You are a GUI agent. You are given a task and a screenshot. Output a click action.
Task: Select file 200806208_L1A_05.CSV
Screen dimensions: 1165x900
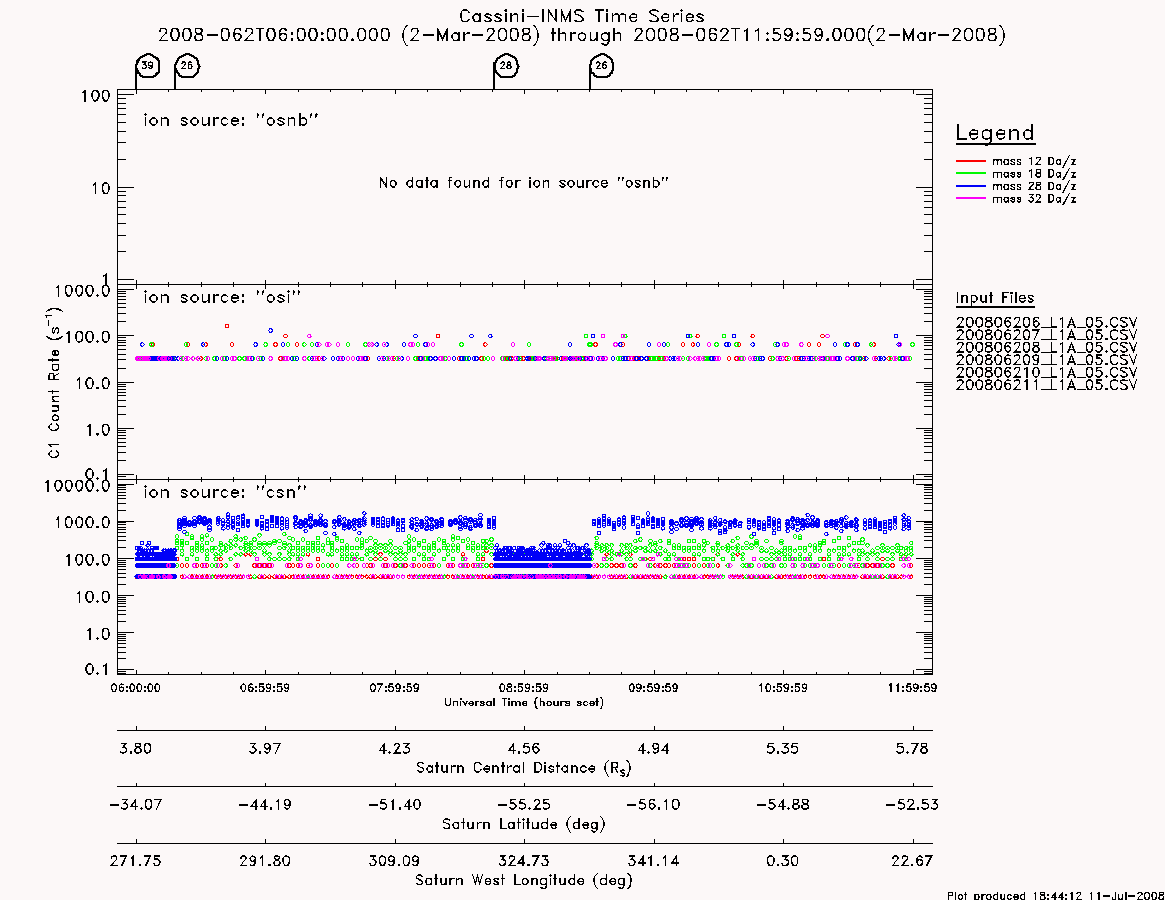point(1046,348)
